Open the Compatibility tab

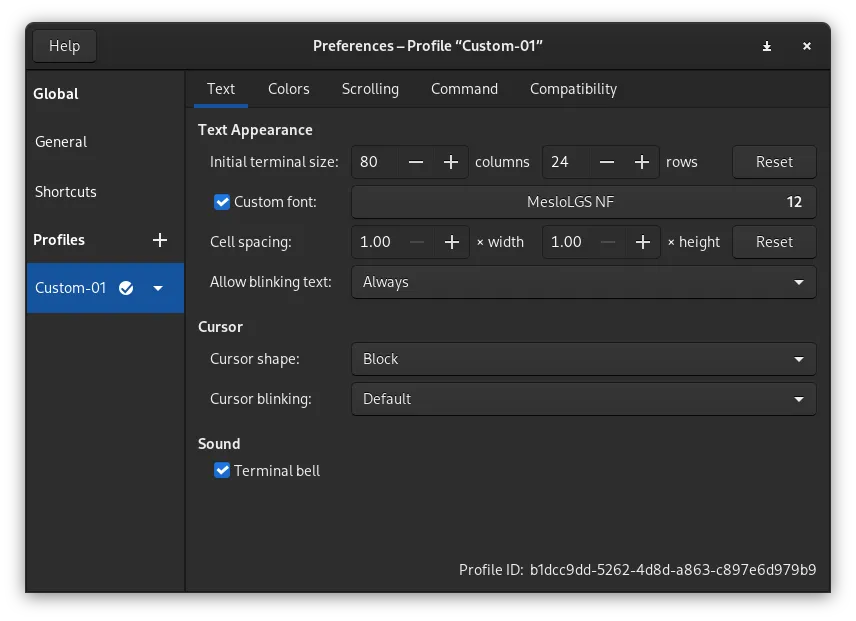[573, 89]
